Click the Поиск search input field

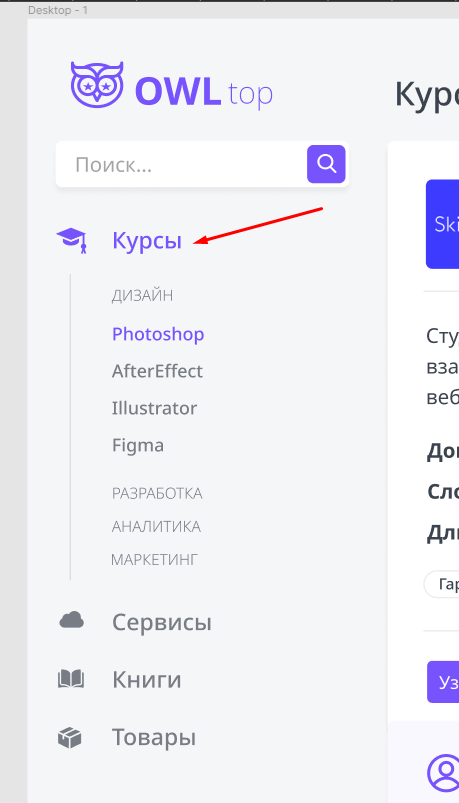(181, 164)
